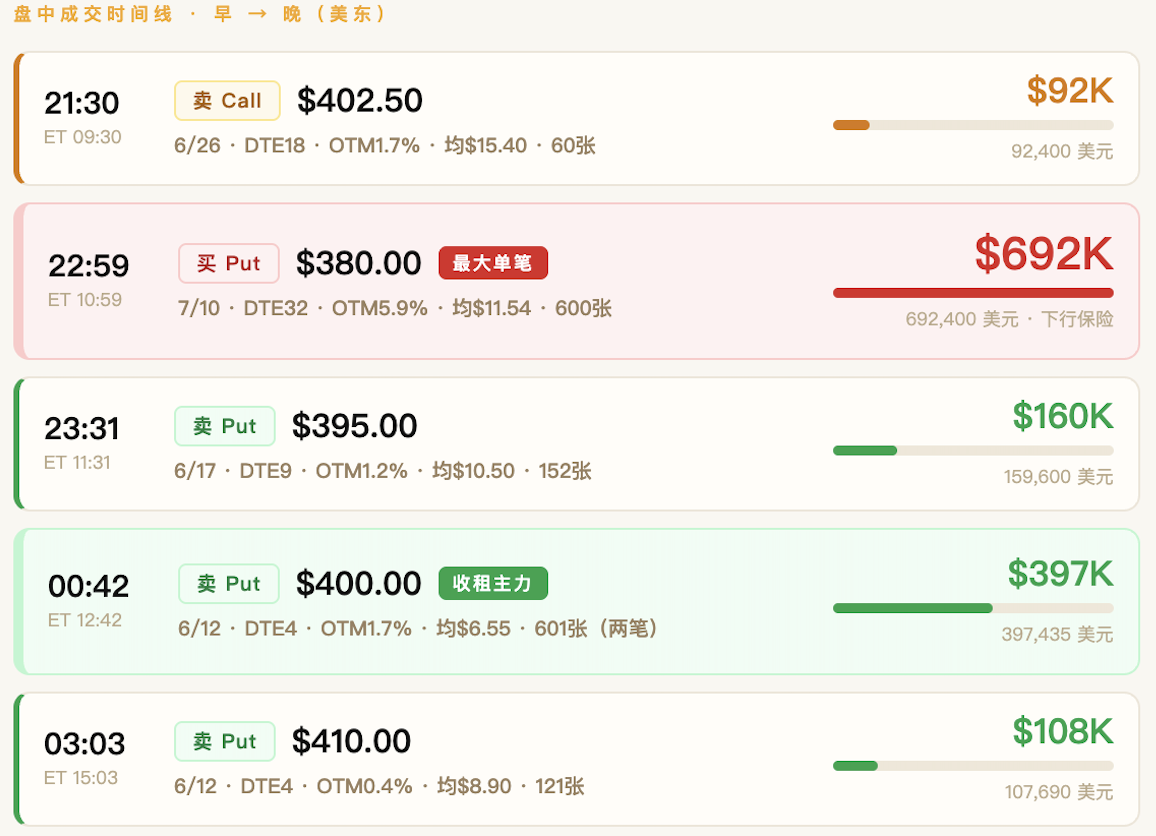Image resolution: width=1156 pixels, height=836 pixels.
Task: Click the green $160K amount
Action: tap(1063, 417)
